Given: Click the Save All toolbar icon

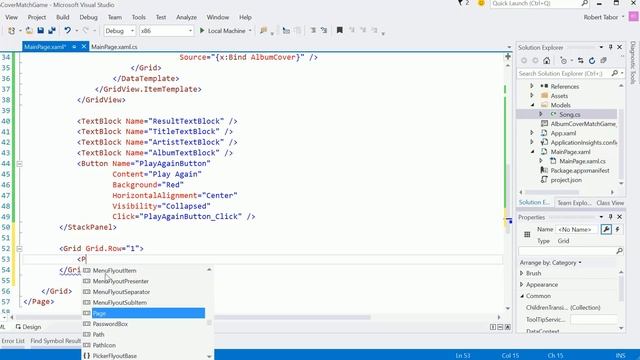Looking at the screenshot, I should [x=52, y=31].
